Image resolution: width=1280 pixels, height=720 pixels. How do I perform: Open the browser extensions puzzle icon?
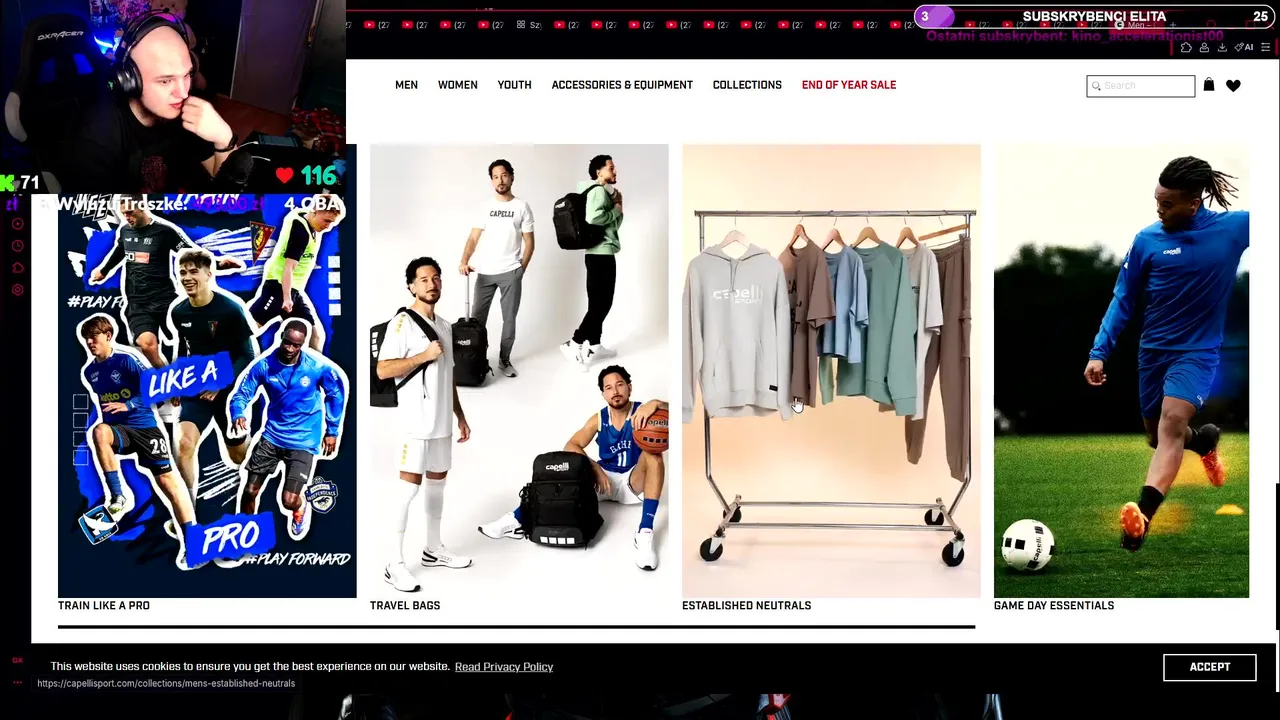(1186, 47)
